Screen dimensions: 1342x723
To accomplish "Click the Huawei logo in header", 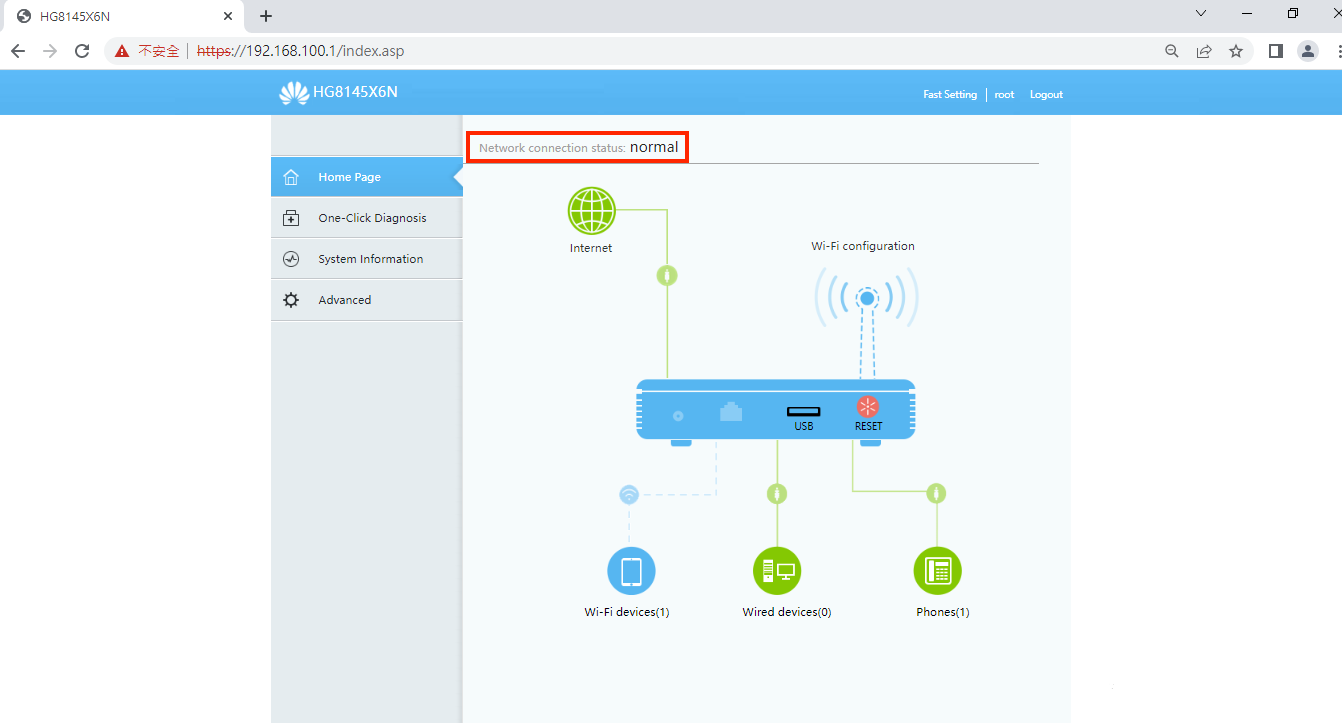I will [293, 93].
